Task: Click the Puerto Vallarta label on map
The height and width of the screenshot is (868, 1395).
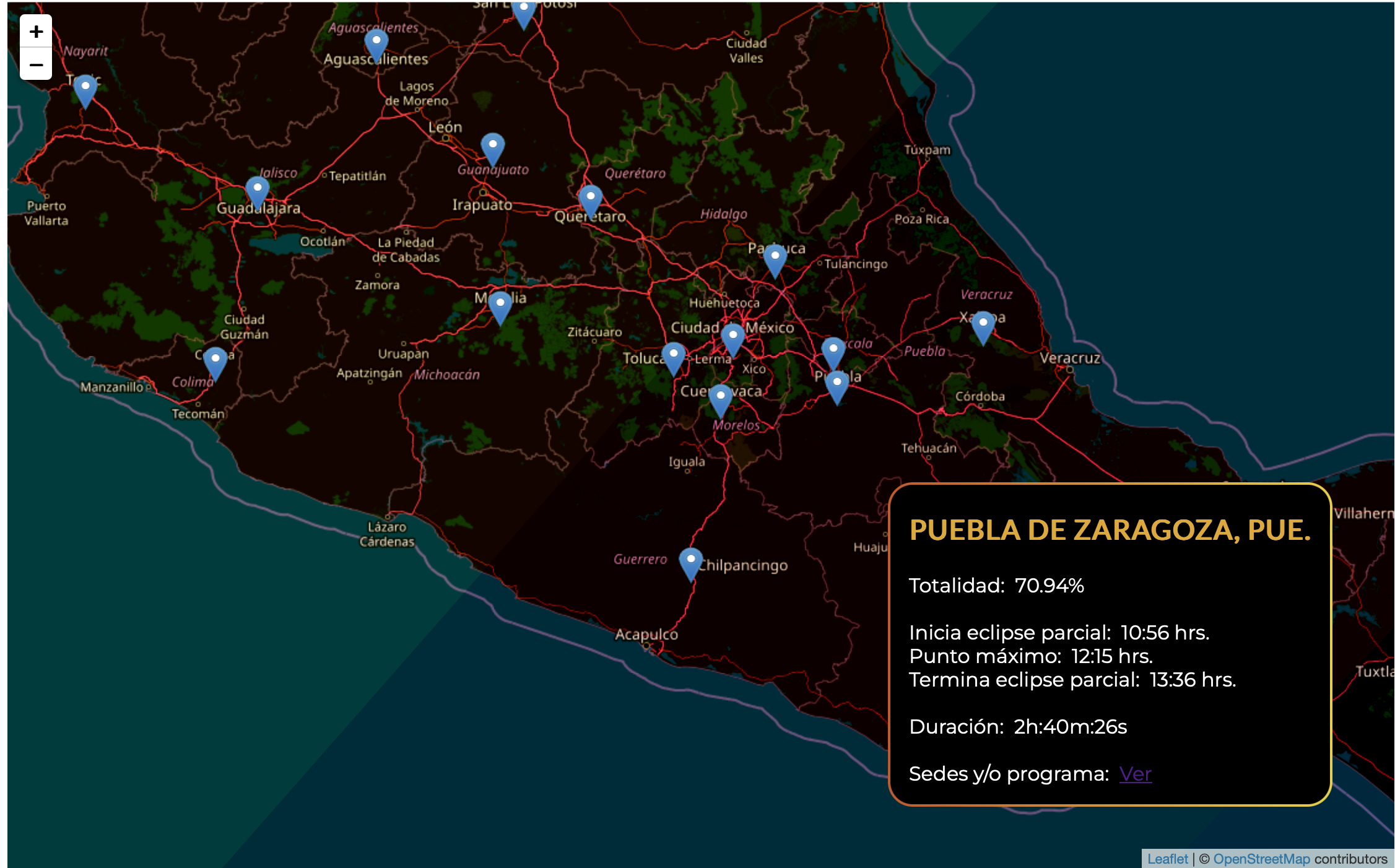Action: tap(46, 213)
